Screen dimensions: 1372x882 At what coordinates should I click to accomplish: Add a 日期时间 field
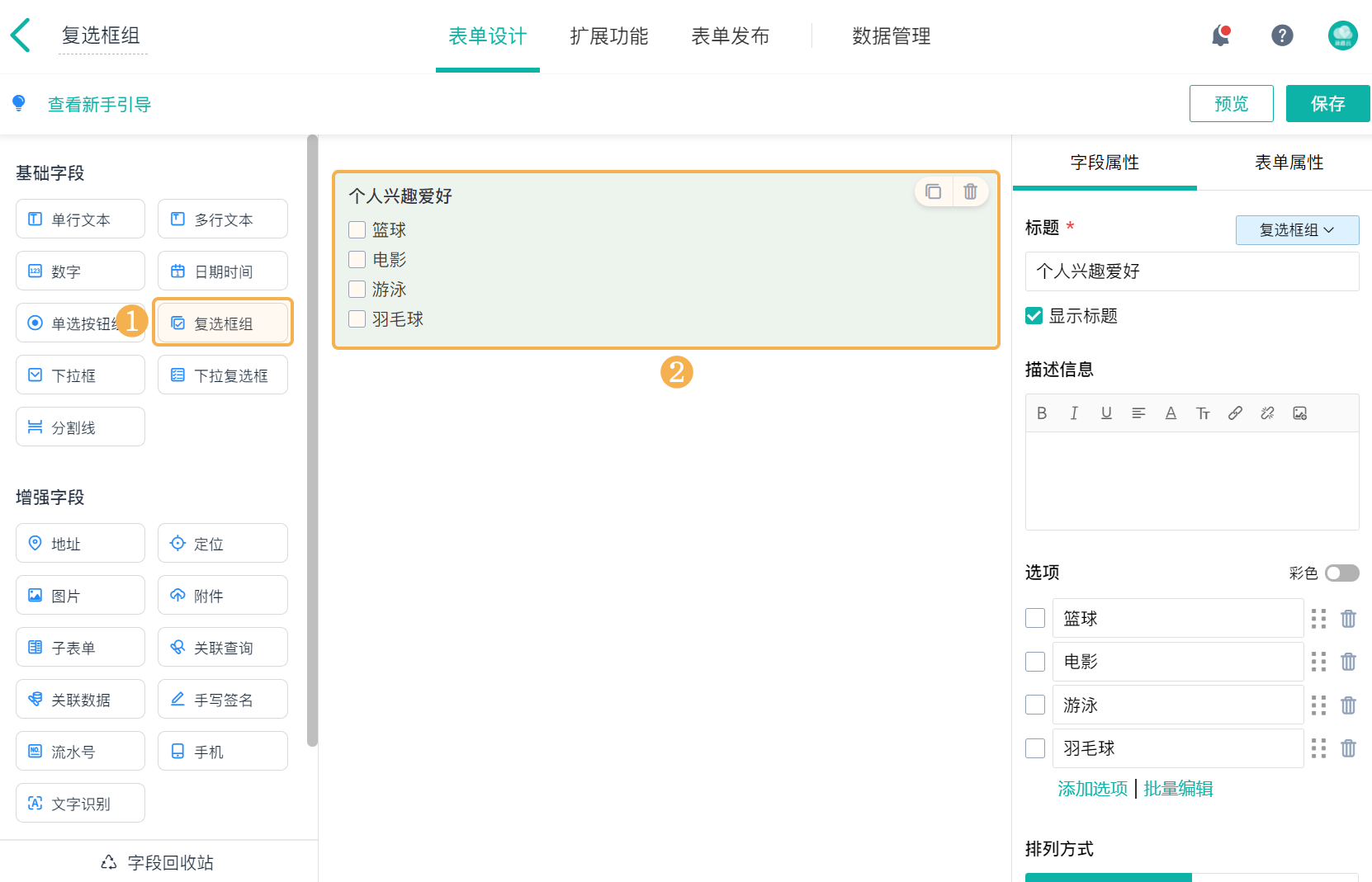tap(223, 271)
